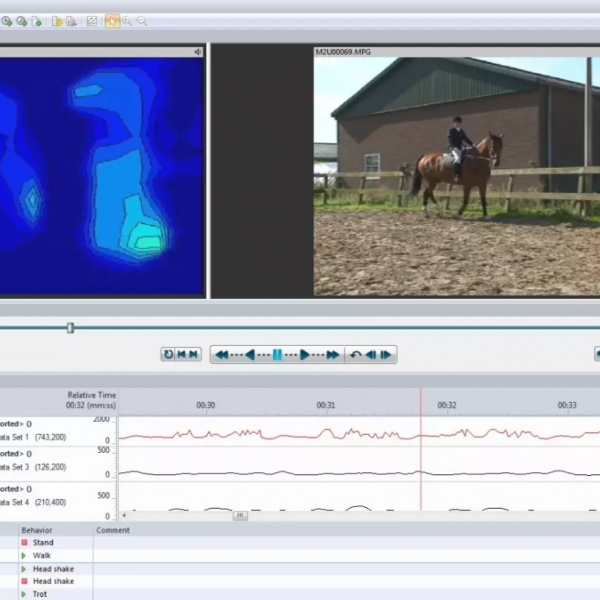This screenshot has width=600, height=600.
Task: Click the zoom out magnifier toolbar icon
Action: (141, 21)
